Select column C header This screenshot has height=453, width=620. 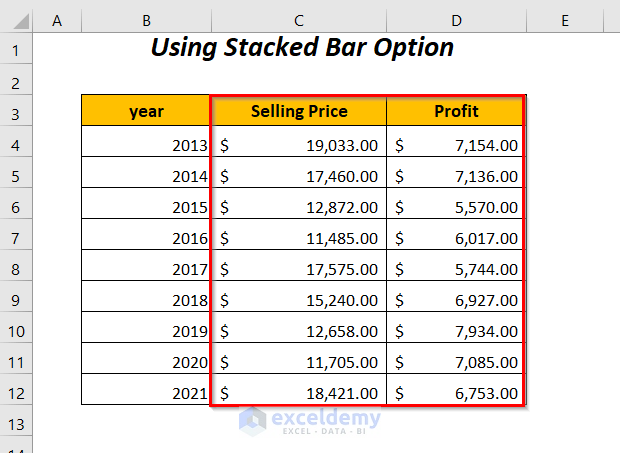[x=298, y=20]
